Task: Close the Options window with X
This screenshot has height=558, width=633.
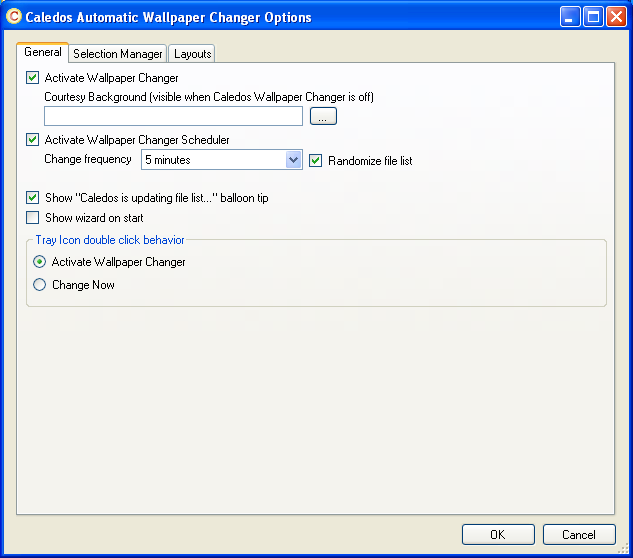Action: point(616,17)
